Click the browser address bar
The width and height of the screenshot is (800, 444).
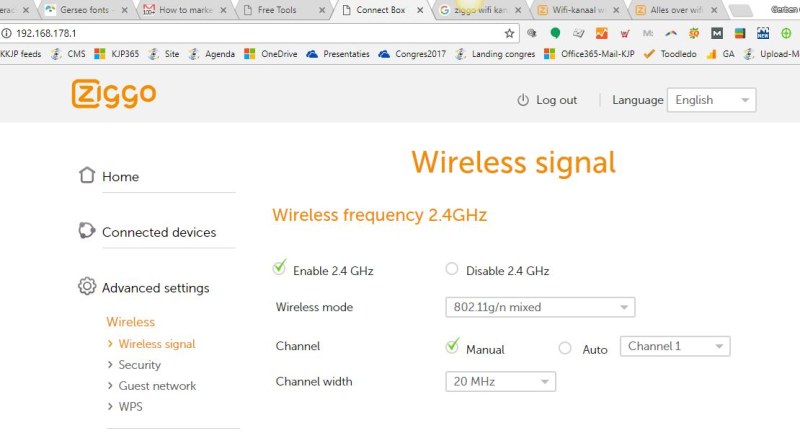tap(250, 33)
